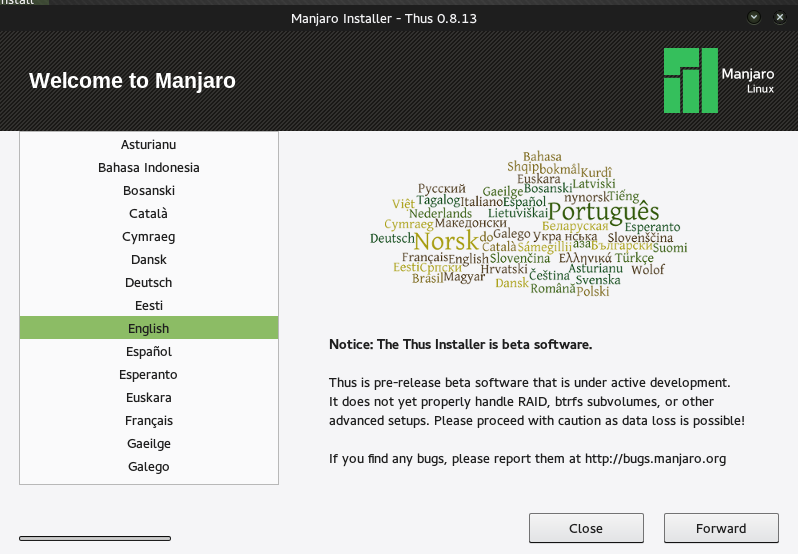This screenshot has height=554, width=798.
Task: Click the installer progress bar
Action: click(x=95, y=538)
